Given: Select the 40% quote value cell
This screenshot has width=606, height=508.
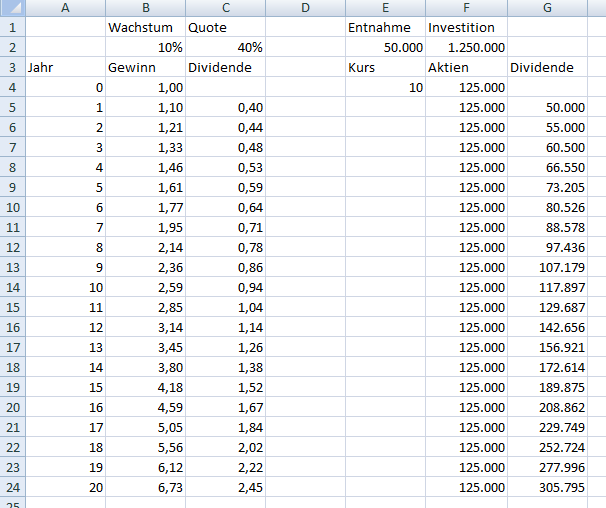Looking at the screenshot, I should [226, 47].
